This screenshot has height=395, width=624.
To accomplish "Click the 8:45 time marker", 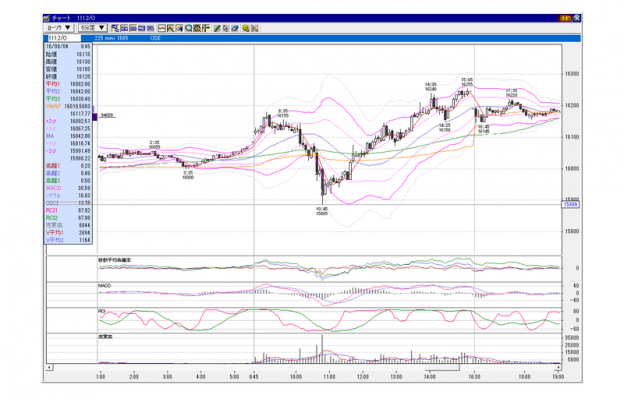I will coord(254,376).
